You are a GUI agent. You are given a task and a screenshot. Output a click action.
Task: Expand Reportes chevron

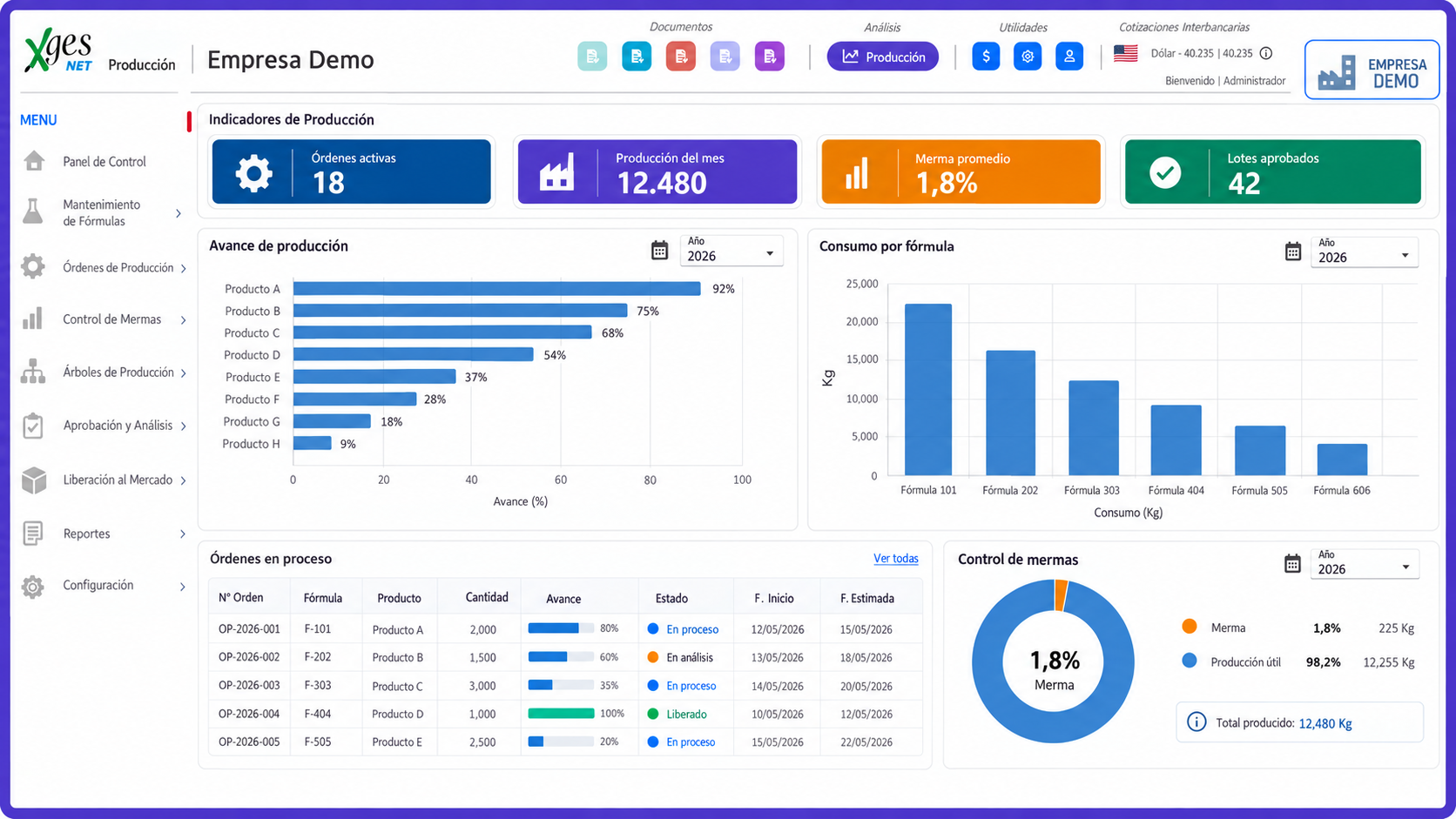coord(183,534)
